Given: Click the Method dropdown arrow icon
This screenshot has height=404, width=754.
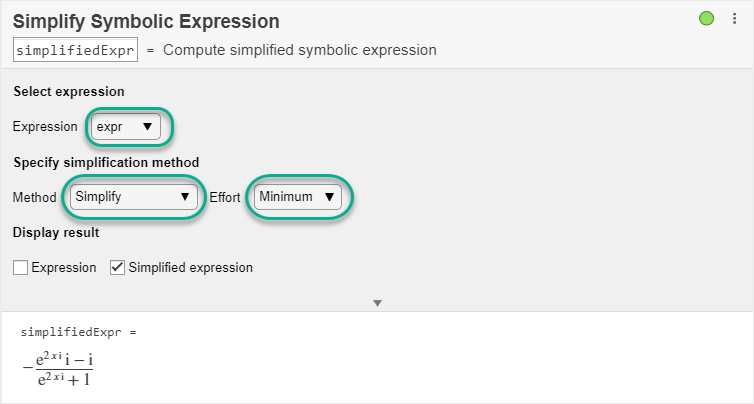Looking at the screenshot, I should point(184,197).
